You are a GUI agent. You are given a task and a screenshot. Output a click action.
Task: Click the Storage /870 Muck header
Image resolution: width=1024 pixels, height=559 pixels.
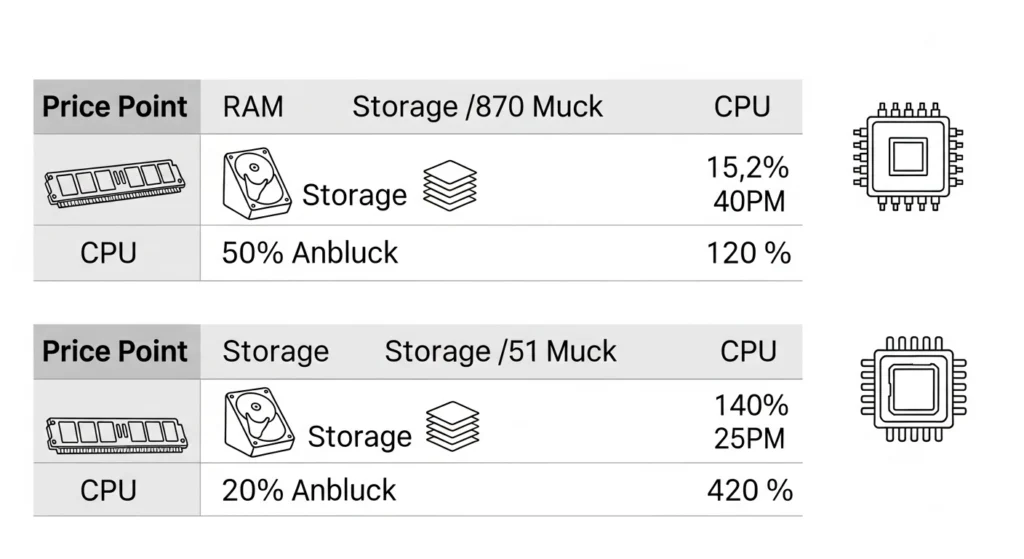(477, 107)
